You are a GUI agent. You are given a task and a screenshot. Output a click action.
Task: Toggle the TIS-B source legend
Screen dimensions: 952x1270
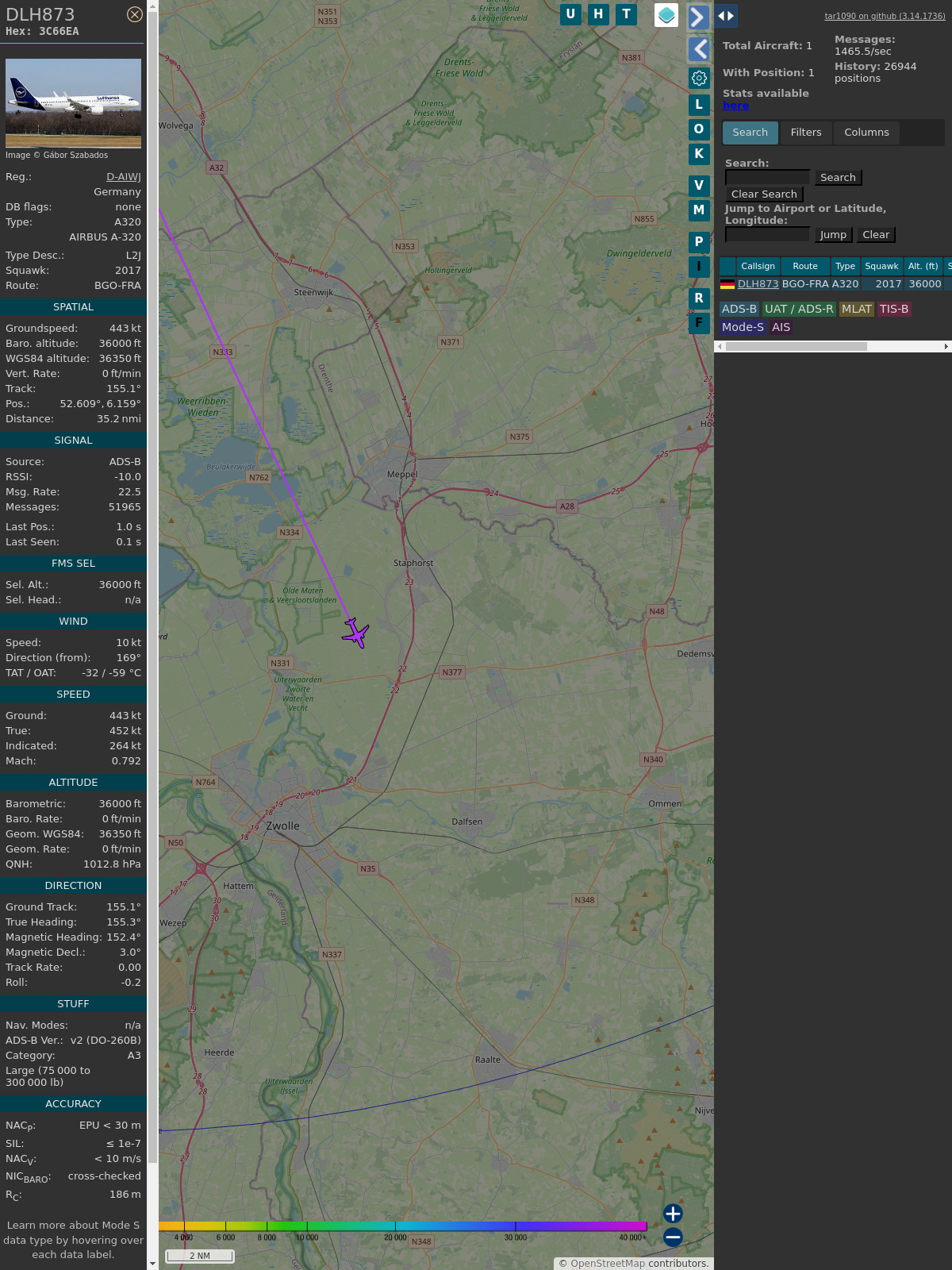coord(894,310)
